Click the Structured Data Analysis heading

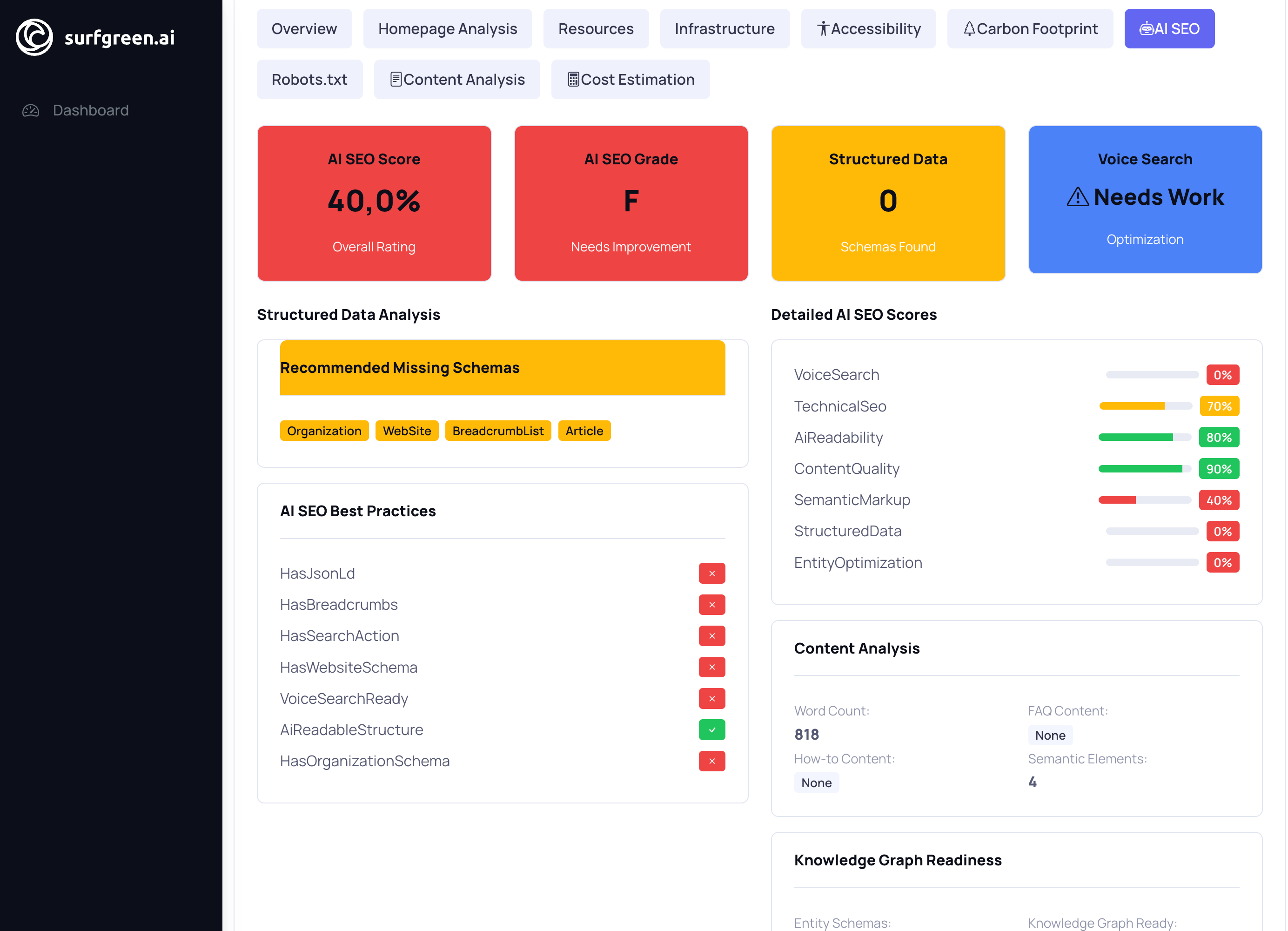point(348,315)
